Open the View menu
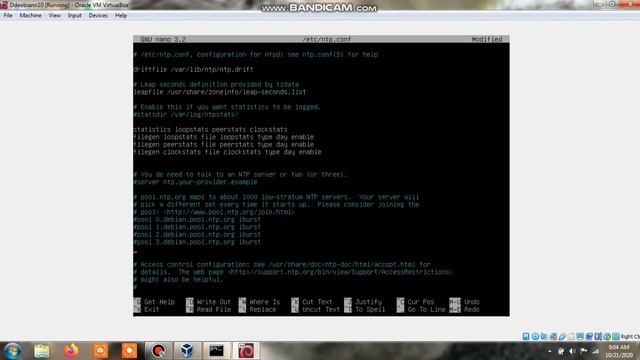Viewport: 640px width, 360px height. tap(55, 16)
